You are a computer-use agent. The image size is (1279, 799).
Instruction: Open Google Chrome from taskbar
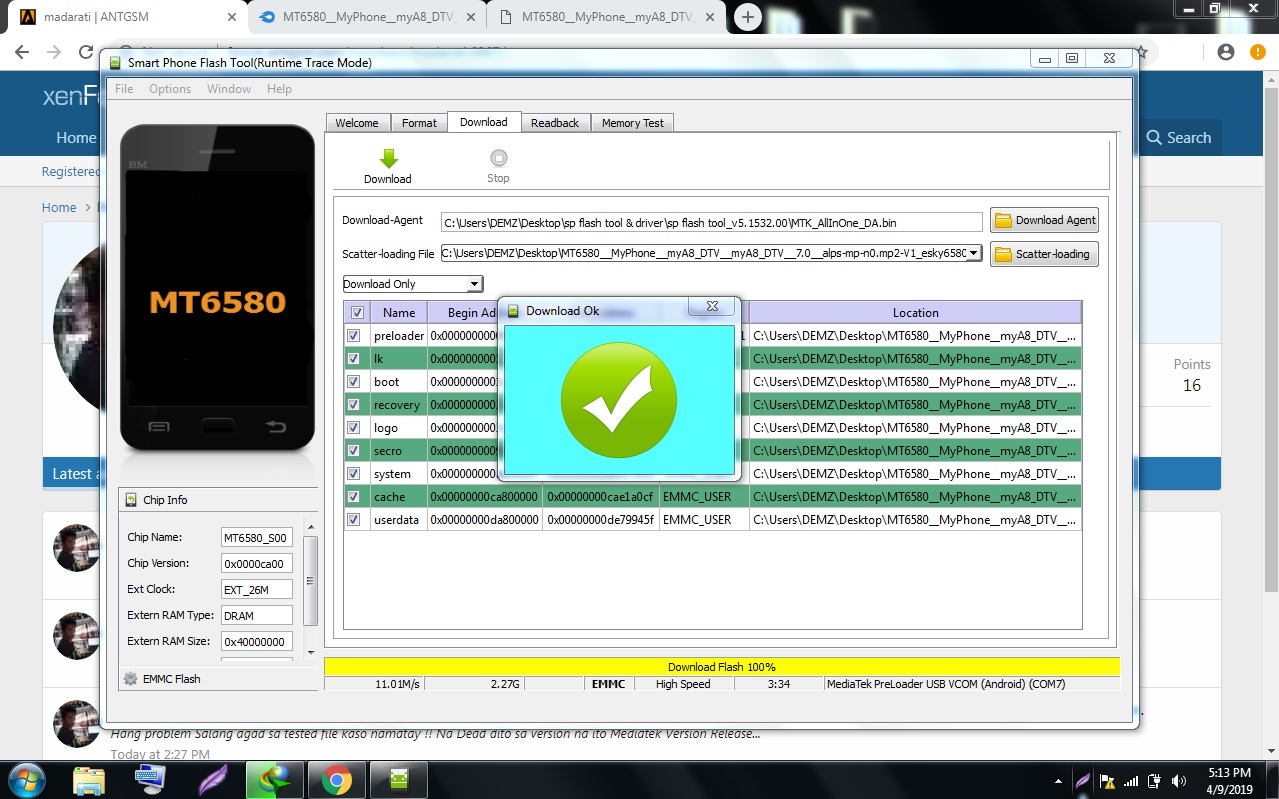point(336,779)
